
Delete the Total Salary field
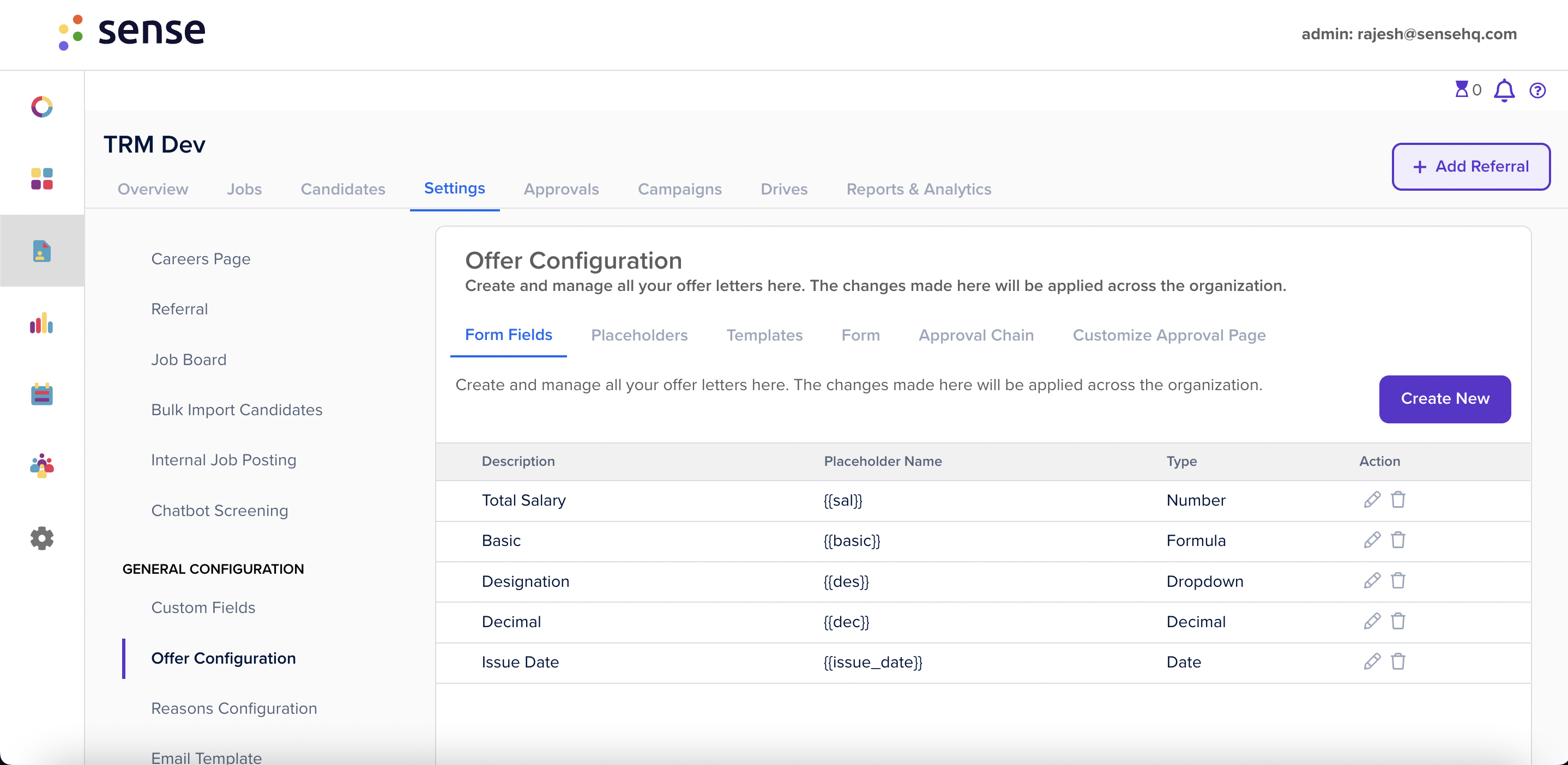[1398, 500]
